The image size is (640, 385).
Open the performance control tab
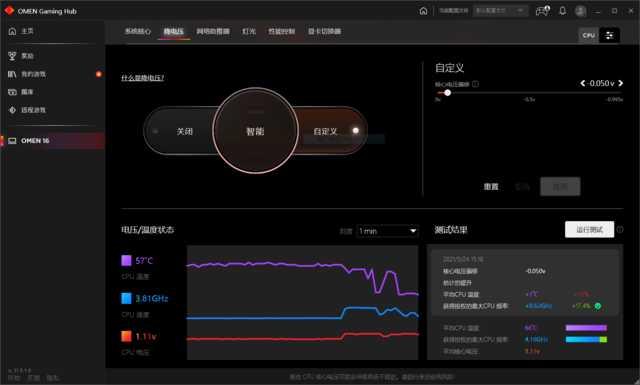pos(281,31)
